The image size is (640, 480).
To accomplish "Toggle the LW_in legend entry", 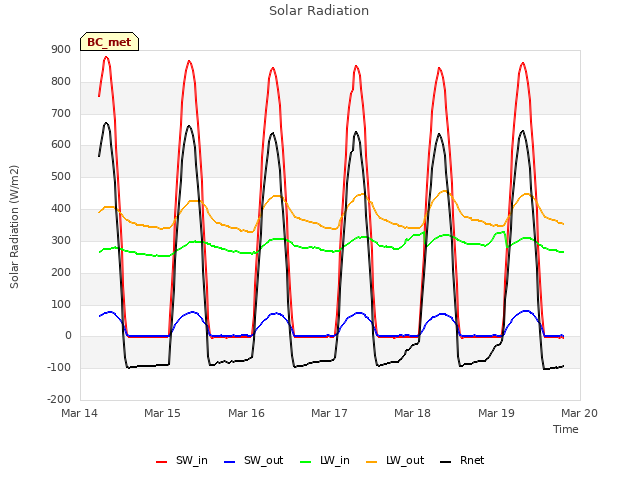I will pyautogui.click(x=325, y=461).
